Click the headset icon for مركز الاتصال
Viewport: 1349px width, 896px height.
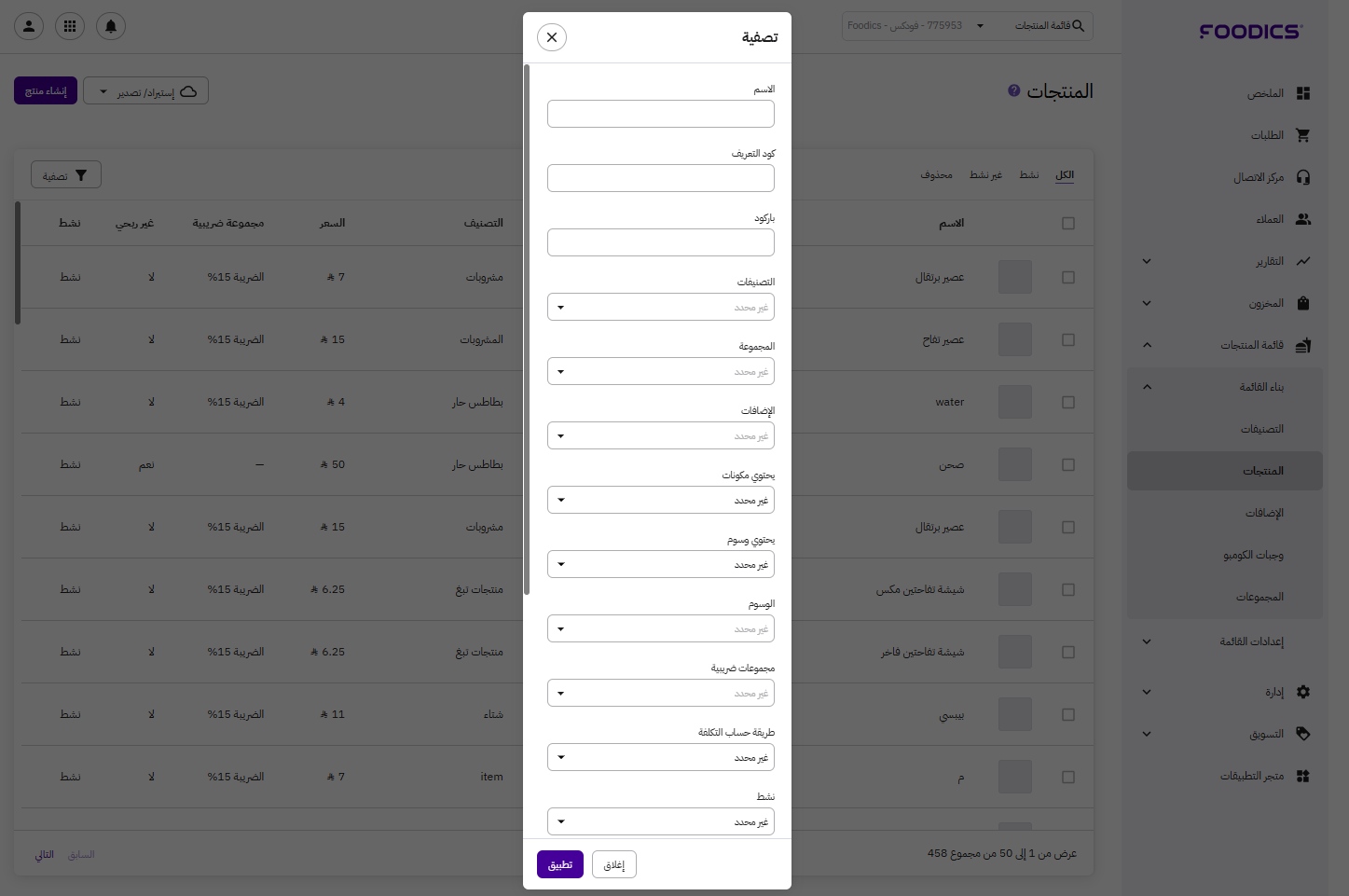1303,177
